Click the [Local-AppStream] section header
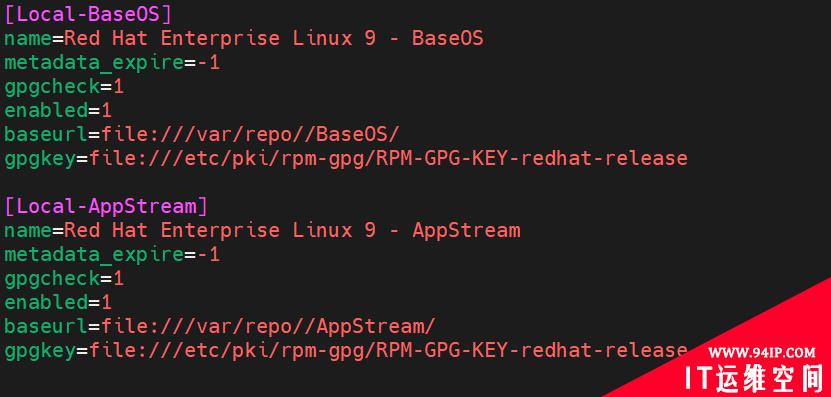The height and width of the screenshot is (397, 831). click(106, 206)
